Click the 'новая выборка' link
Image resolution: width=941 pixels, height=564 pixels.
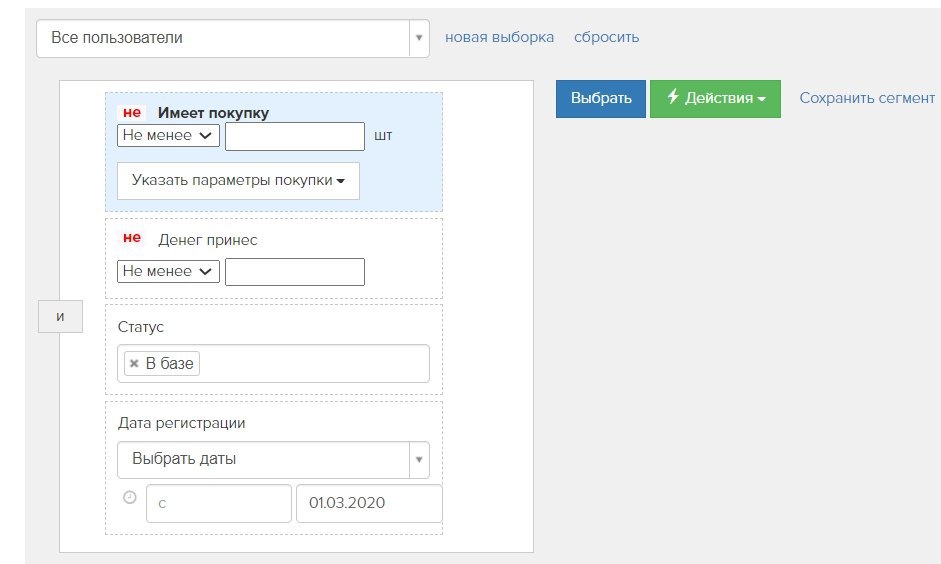point(499,37)
